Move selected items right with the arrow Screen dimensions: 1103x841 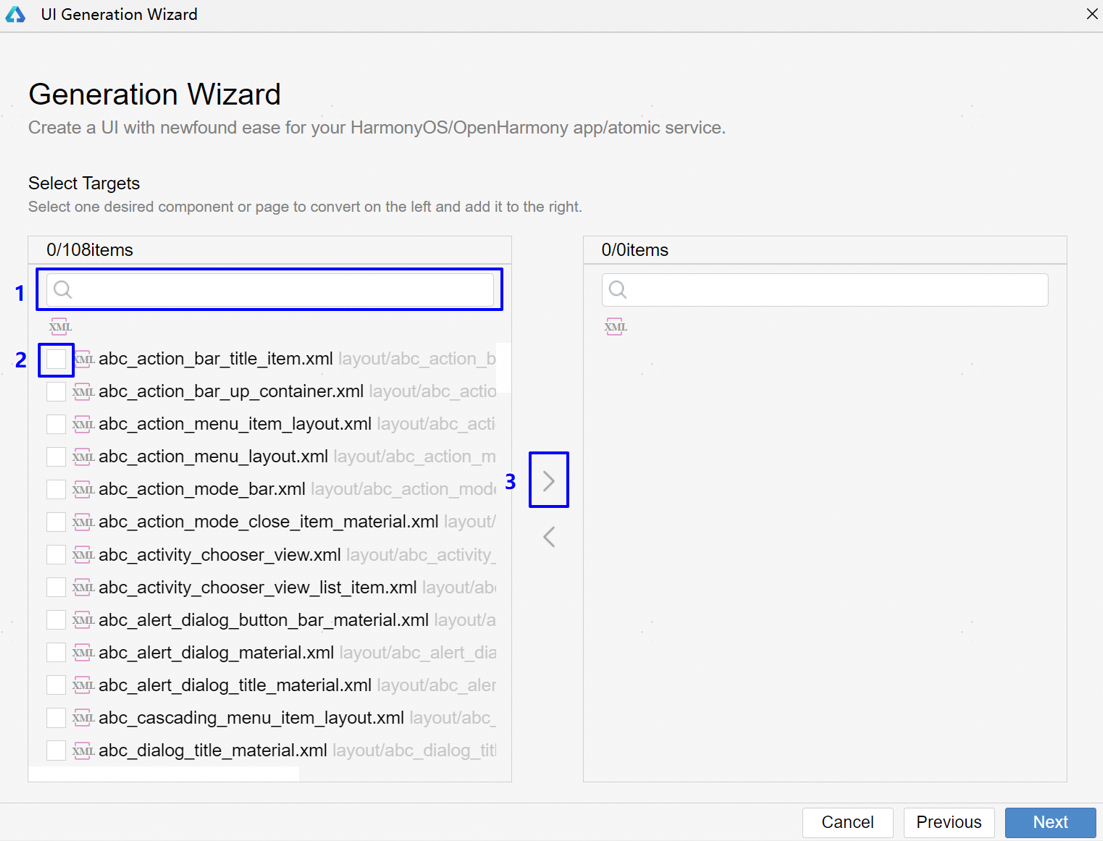pyautogui.click(x=549, y=481)
